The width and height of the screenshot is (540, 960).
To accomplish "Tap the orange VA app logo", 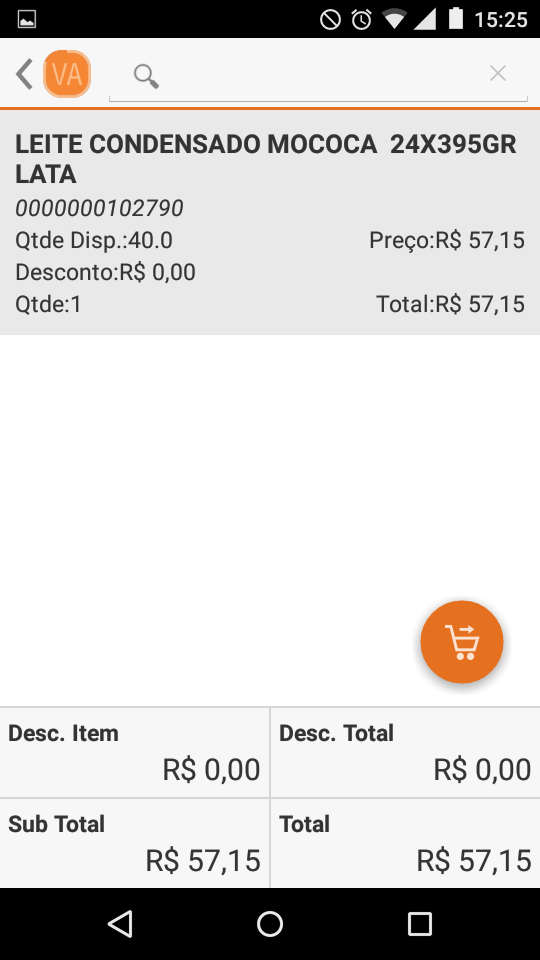I will [67, 74].
